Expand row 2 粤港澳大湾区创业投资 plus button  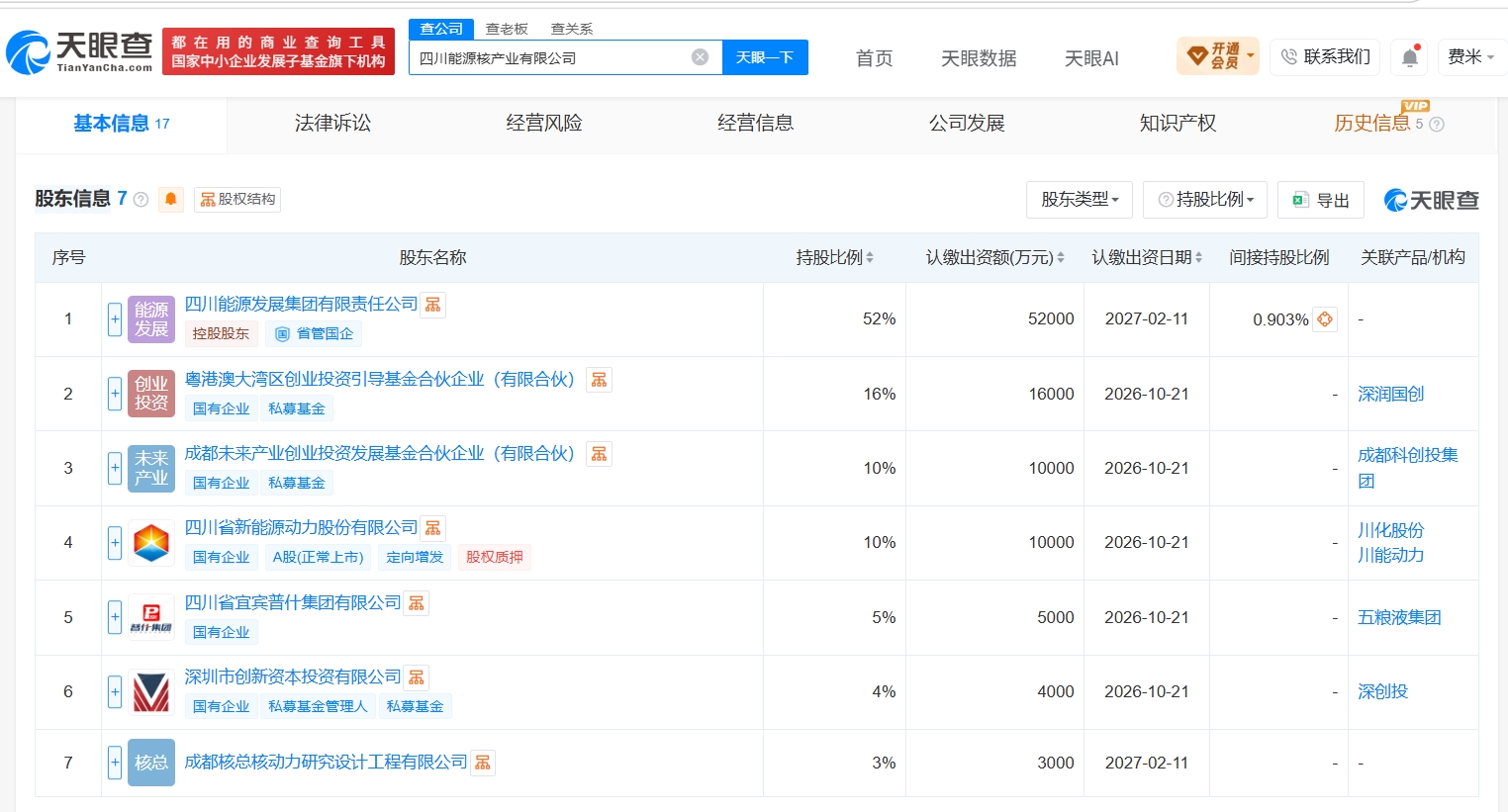(x=115, y=394)
